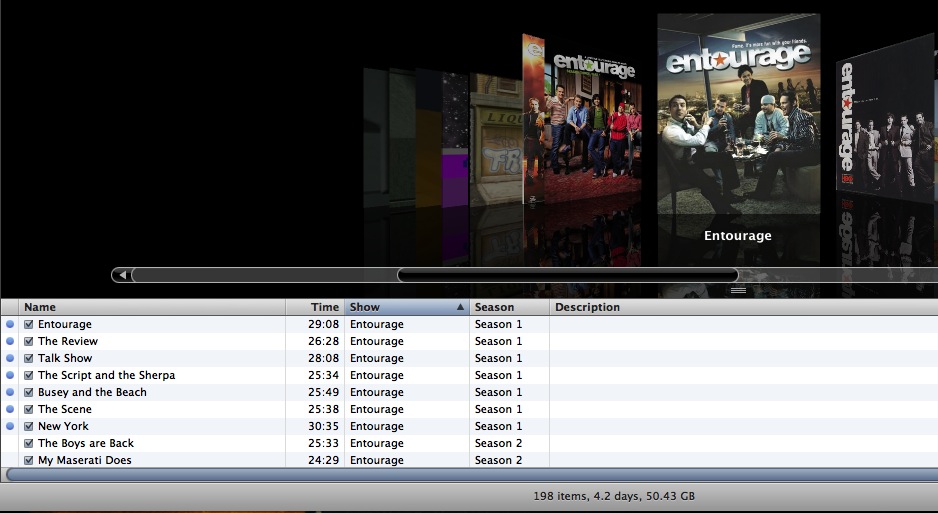The image size is (938, 513).
Task: Toggle checkbox for the Entourage episode row
Action: (28, 324)
